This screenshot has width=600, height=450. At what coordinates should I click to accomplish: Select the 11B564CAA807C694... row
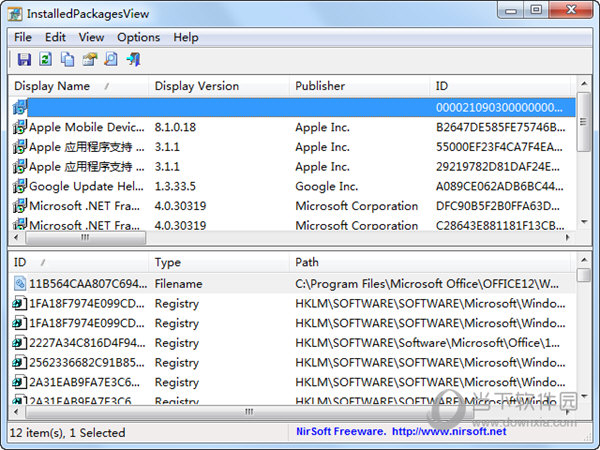click(x=292, y=284)
